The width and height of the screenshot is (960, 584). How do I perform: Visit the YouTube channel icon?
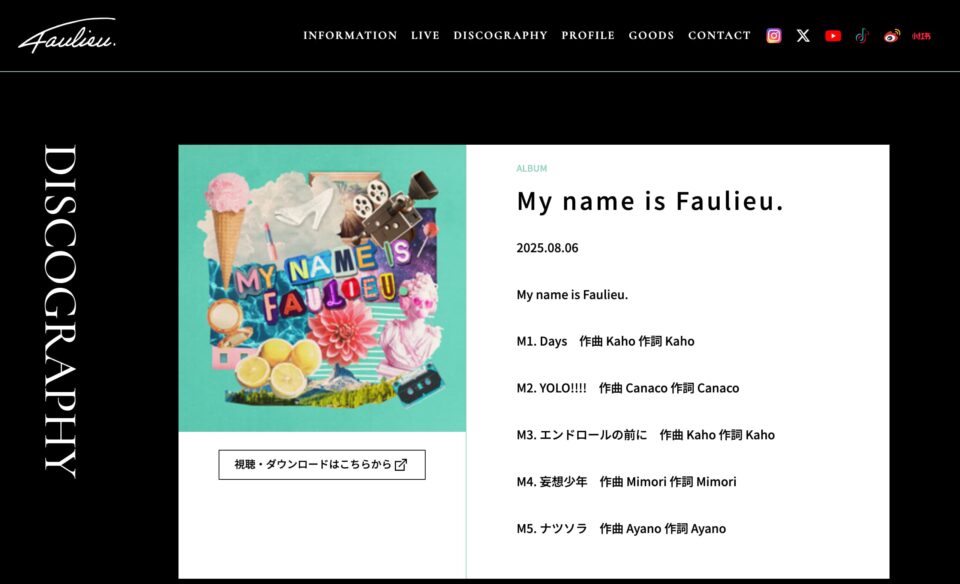833,35
